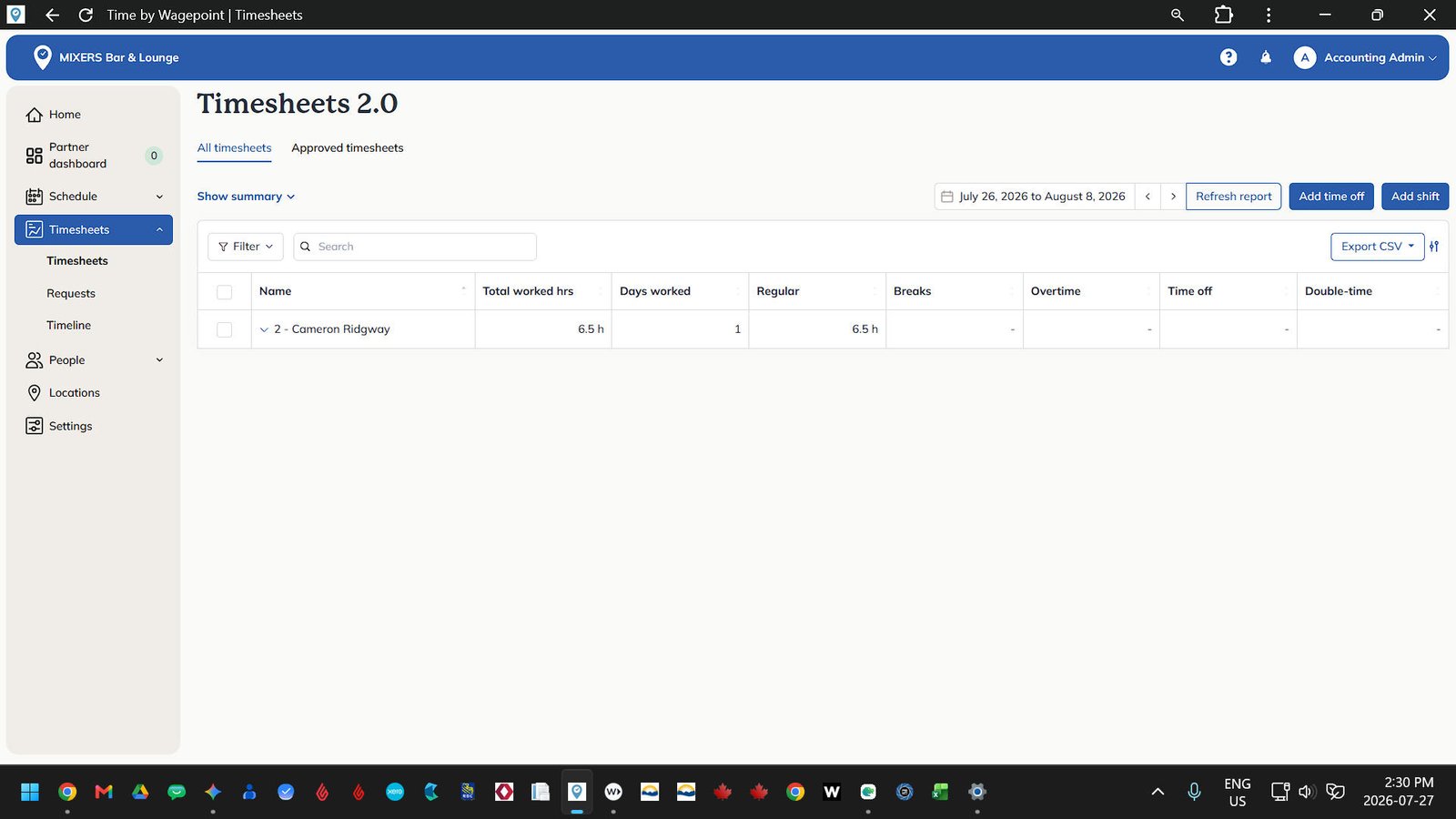Expand the Schedule sidebar menu
The height and width of the screenshot is (819, 1456).
pos(94,197)
